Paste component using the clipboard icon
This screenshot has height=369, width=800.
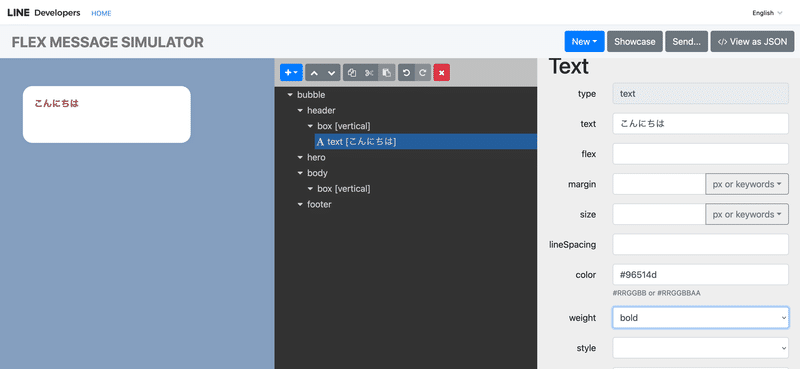(387, 72)
